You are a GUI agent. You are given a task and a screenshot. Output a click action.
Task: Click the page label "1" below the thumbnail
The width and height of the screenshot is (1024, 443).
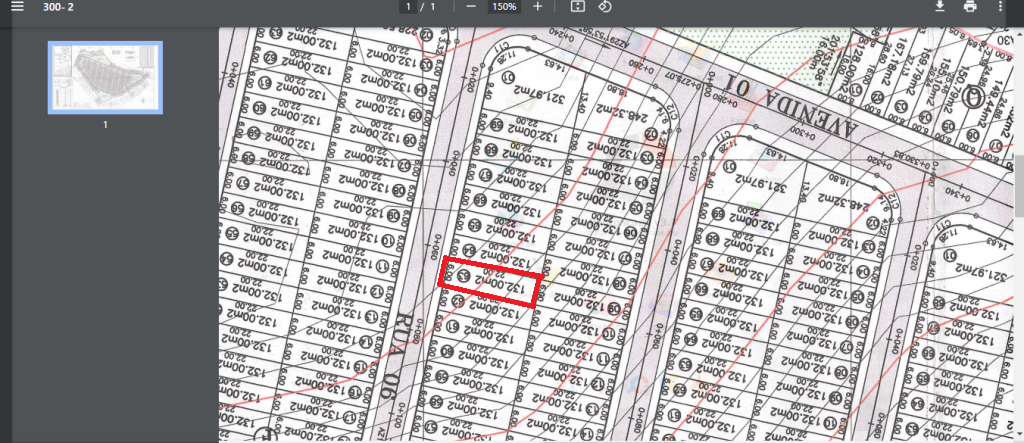tap(105, 125)
